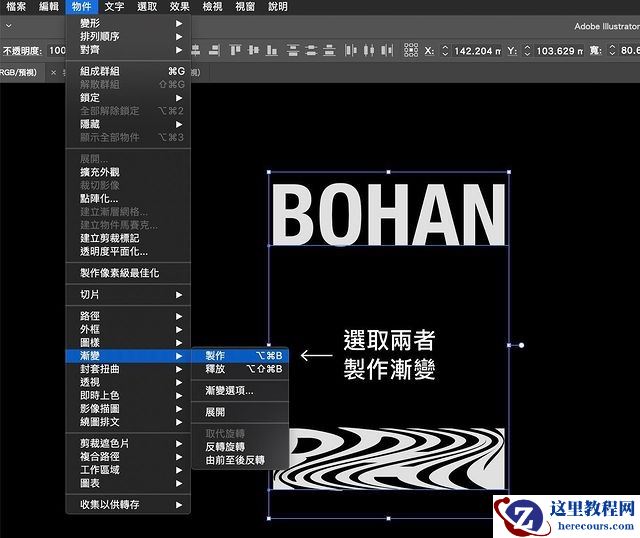Expand the 剪裁遮色片 submenu
This screenshot has width=640, height=538.
(128, 443)
